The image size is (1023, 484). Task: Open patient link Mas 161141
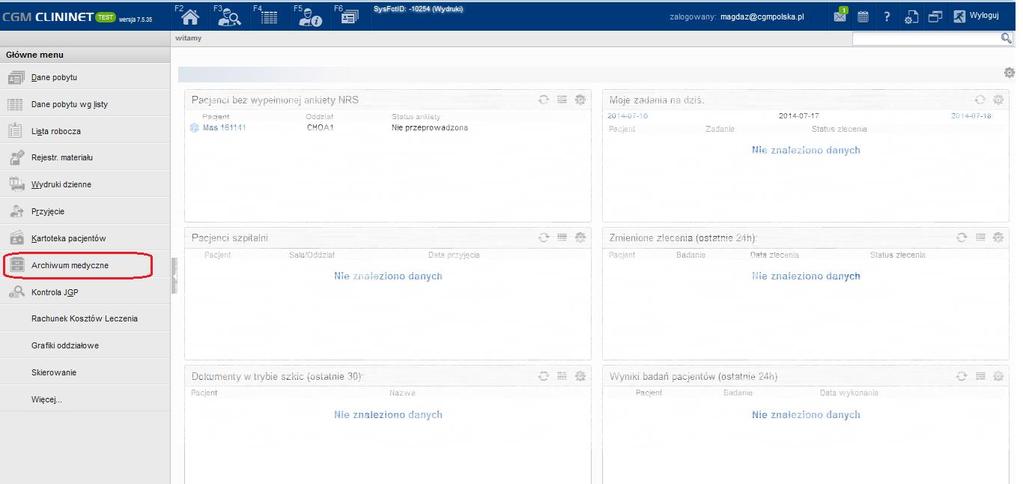(224, 128)
